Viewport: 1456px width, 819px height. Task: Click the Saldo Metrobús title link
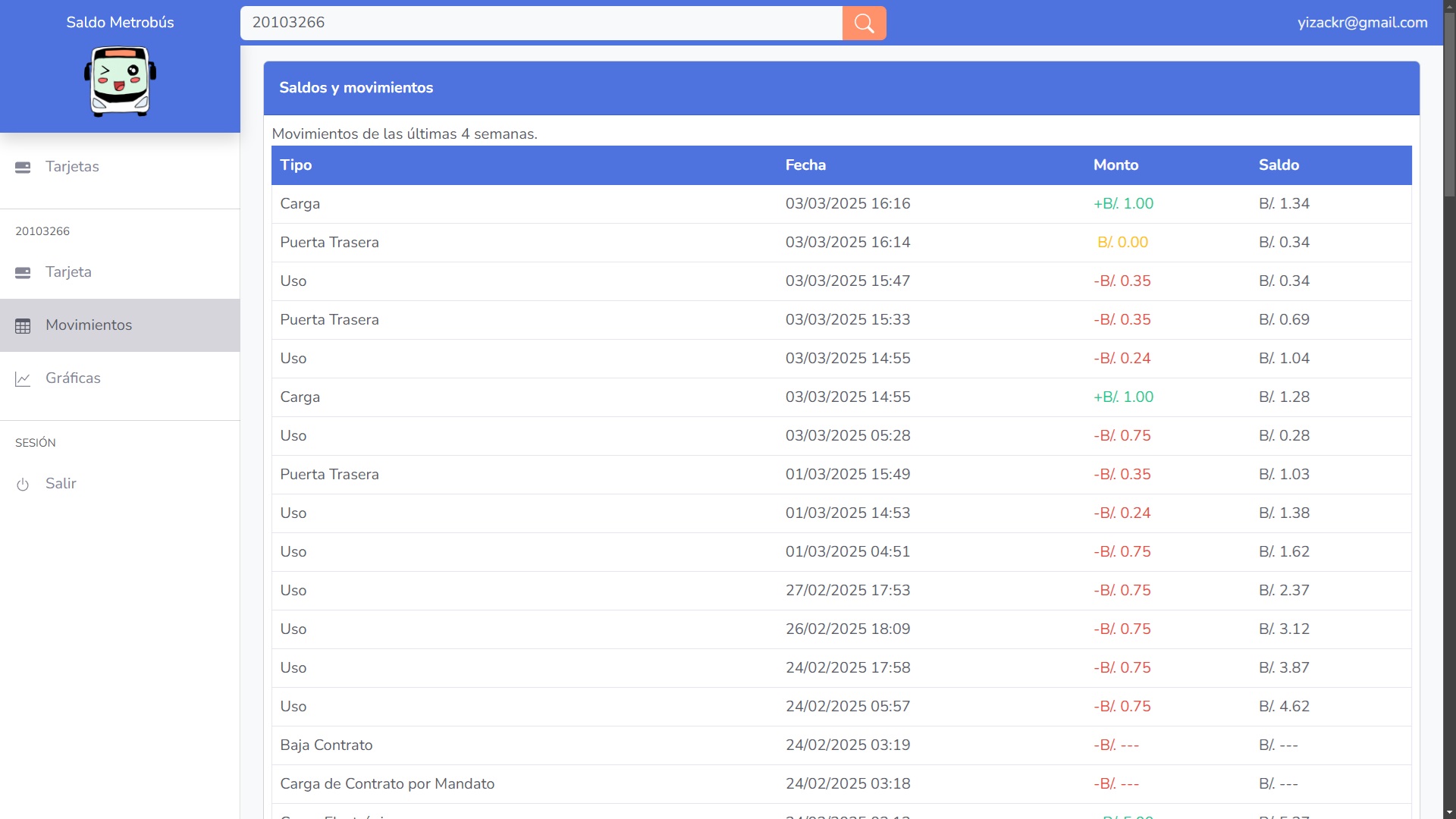pos(120,22)
